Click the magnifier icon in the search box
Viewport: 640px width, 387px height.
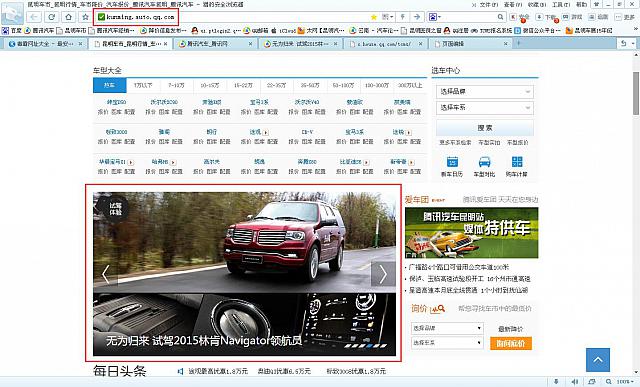coord(500,17)
